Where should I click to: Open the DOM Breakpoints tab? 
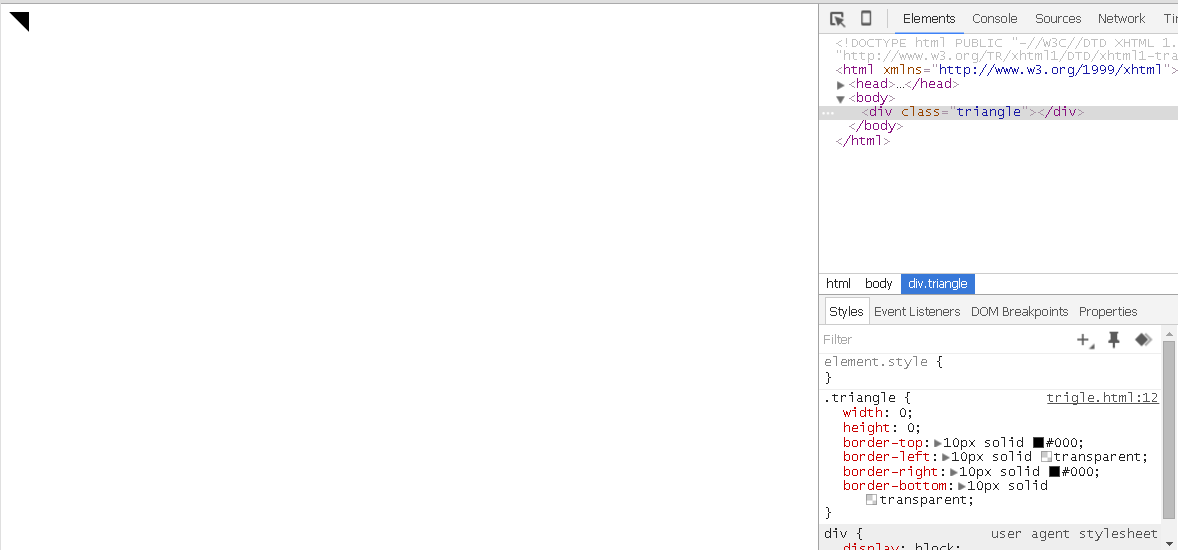point(1019,311)
